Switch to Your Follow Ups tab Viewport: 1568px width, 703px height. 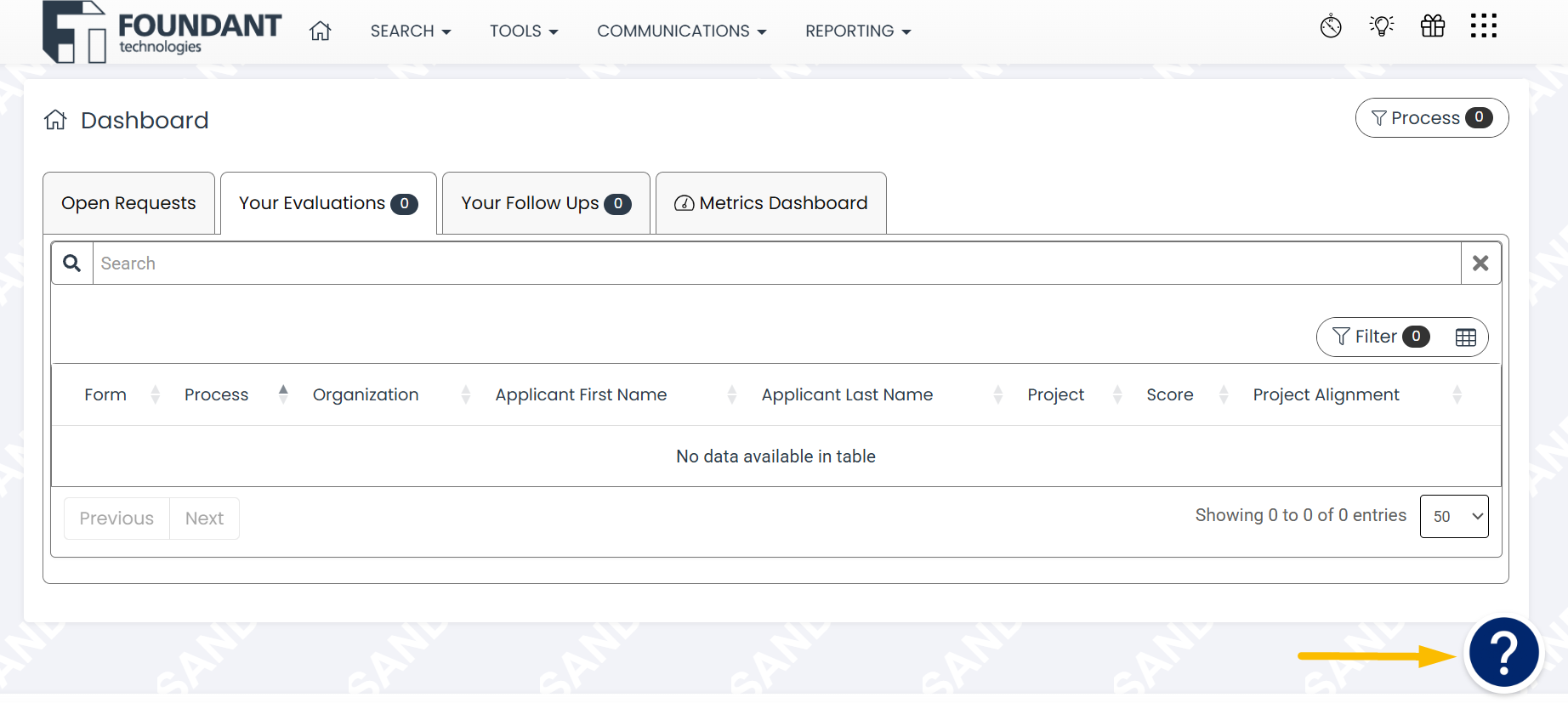pos(546,203)
